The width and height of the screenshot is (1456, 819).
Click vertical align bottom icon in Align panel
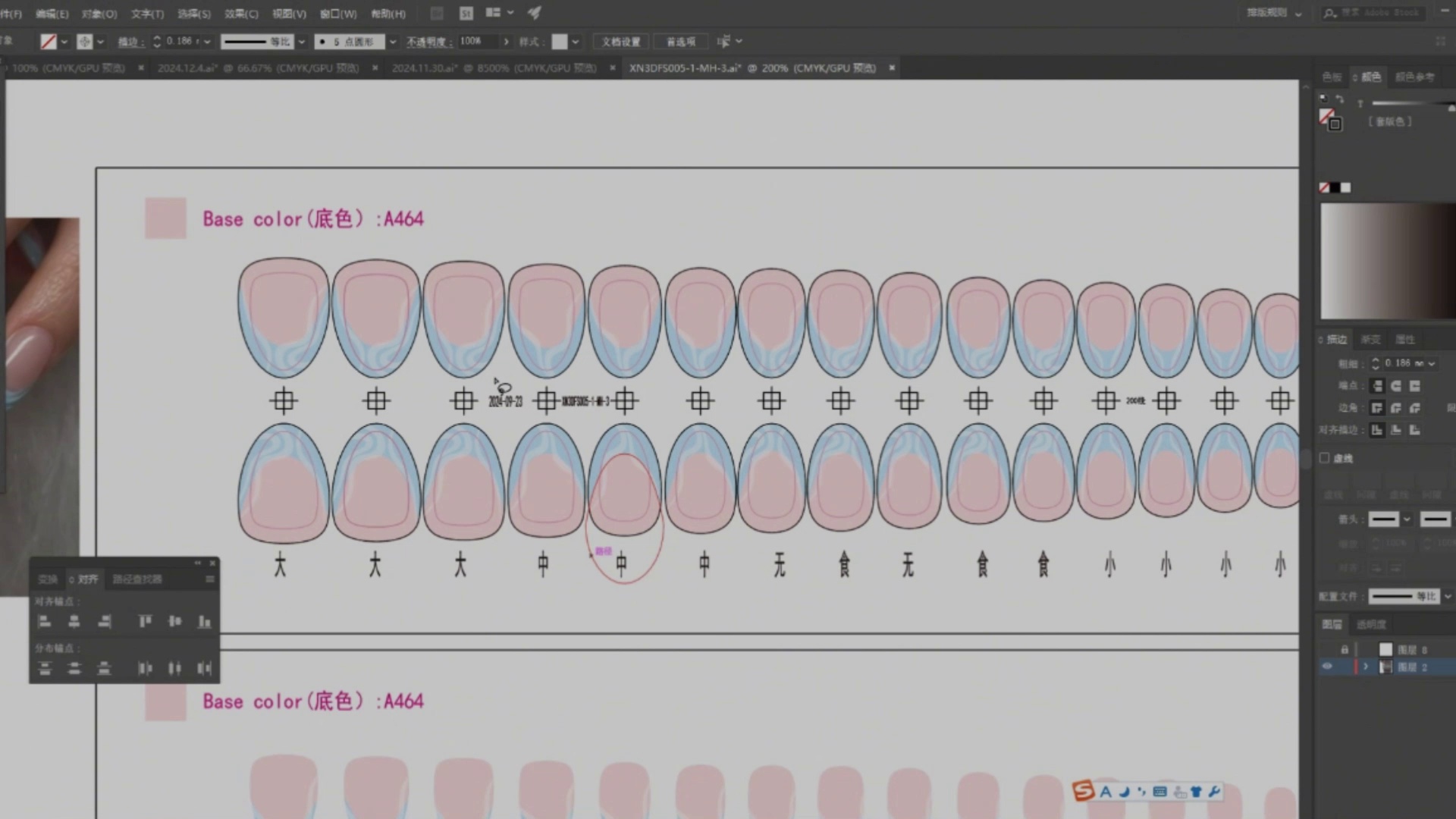(204, 622)
